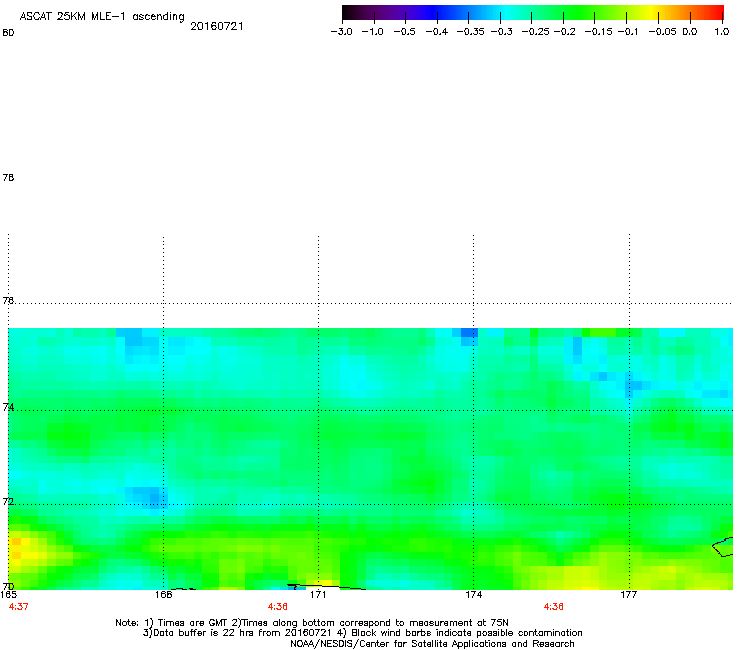Click the '-0.35' colorbar label
The height and width of the screenshot is (650, 740).
click(x=471, y=32)
